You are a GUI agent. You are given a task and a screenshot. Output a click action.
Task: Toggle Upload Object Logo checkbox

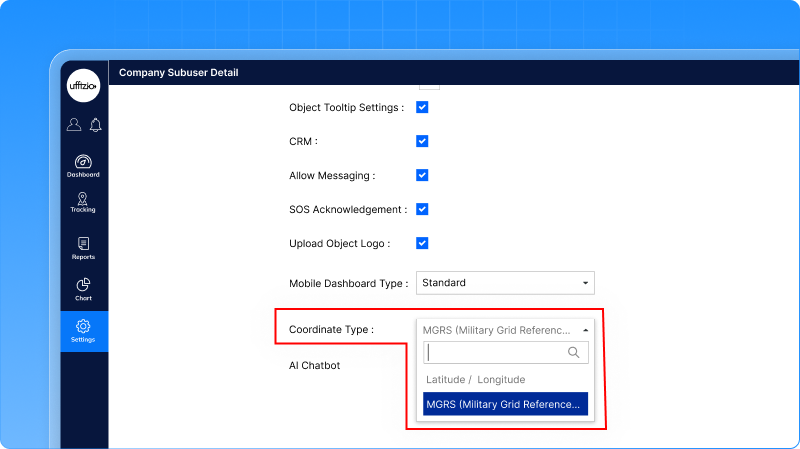click(422, 243)
